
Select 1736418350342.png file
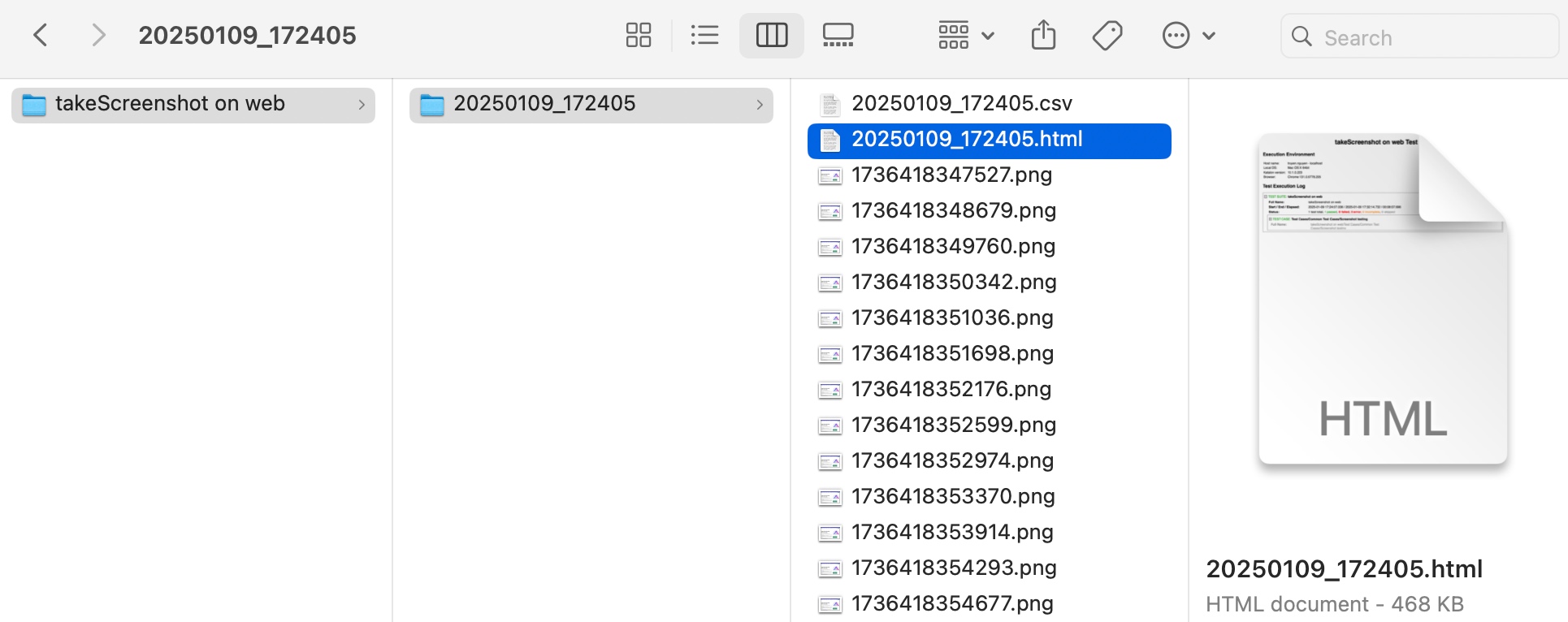coord(990,283)
